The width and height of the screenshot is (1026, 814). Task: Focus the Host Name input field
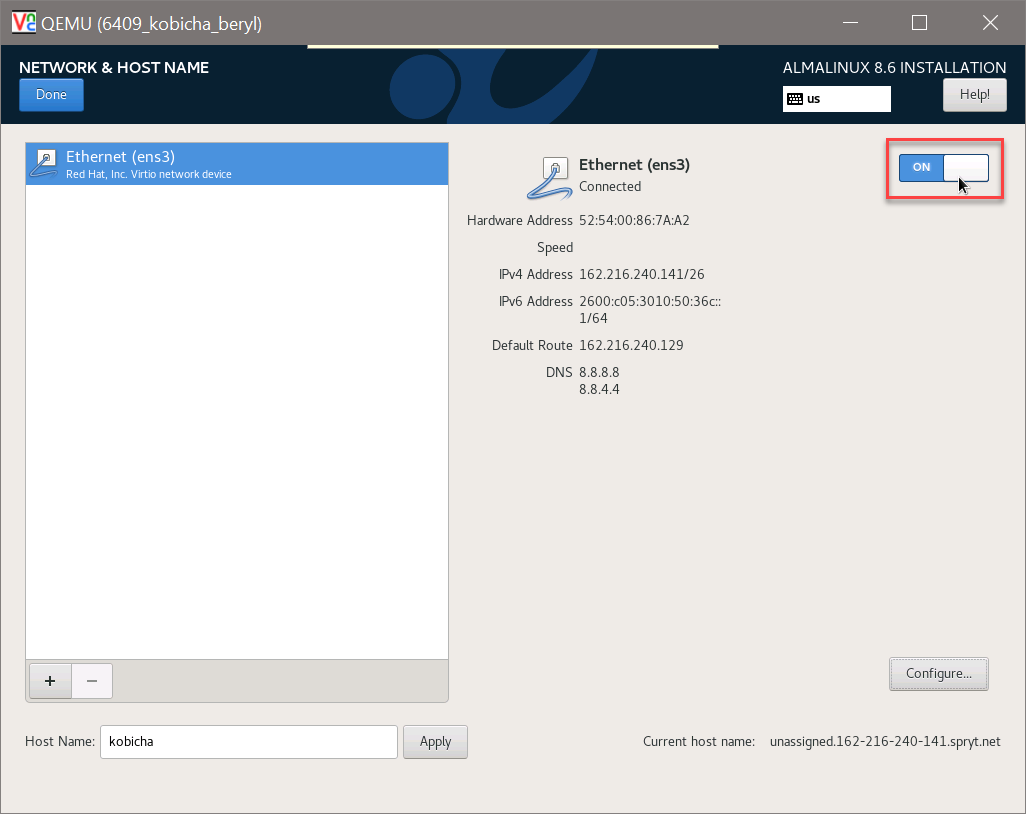[x=249, y=742]
